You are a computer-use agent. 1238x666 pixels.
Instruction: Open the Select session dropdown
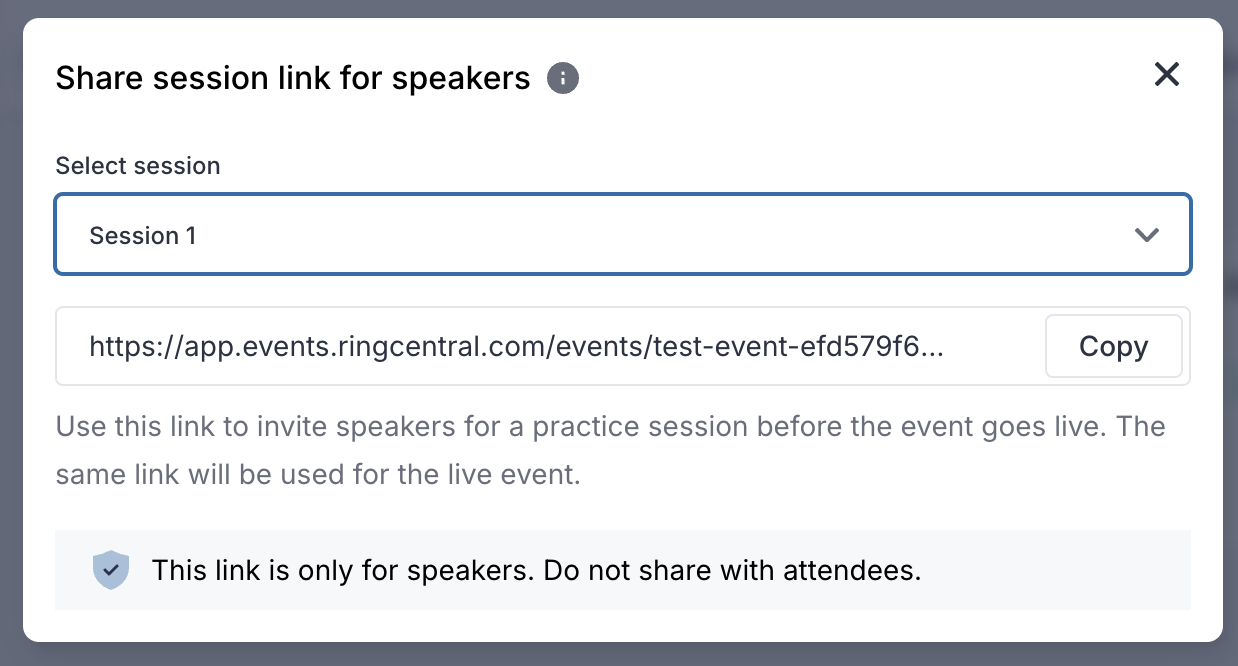(x=623, y=235)
